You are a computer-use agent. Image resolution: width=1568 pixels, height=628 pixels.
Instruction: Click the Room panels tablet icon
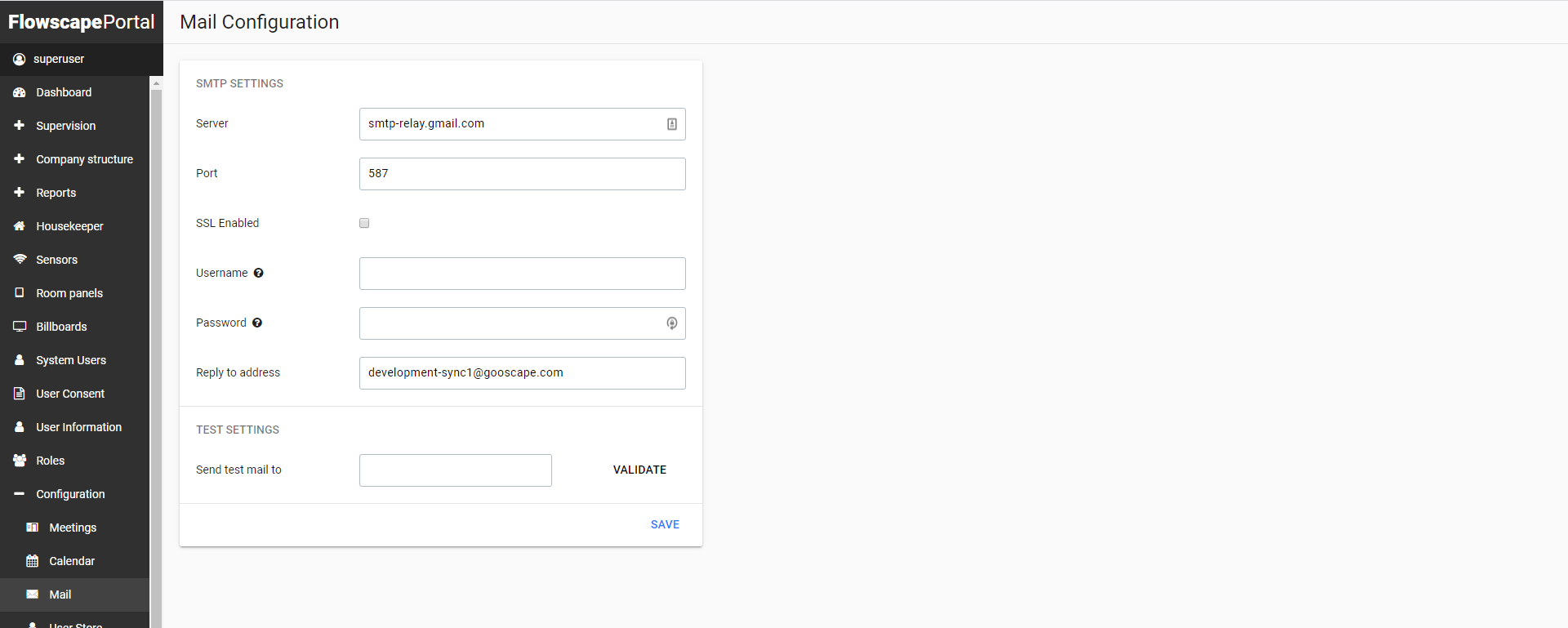tap(20, 292)
